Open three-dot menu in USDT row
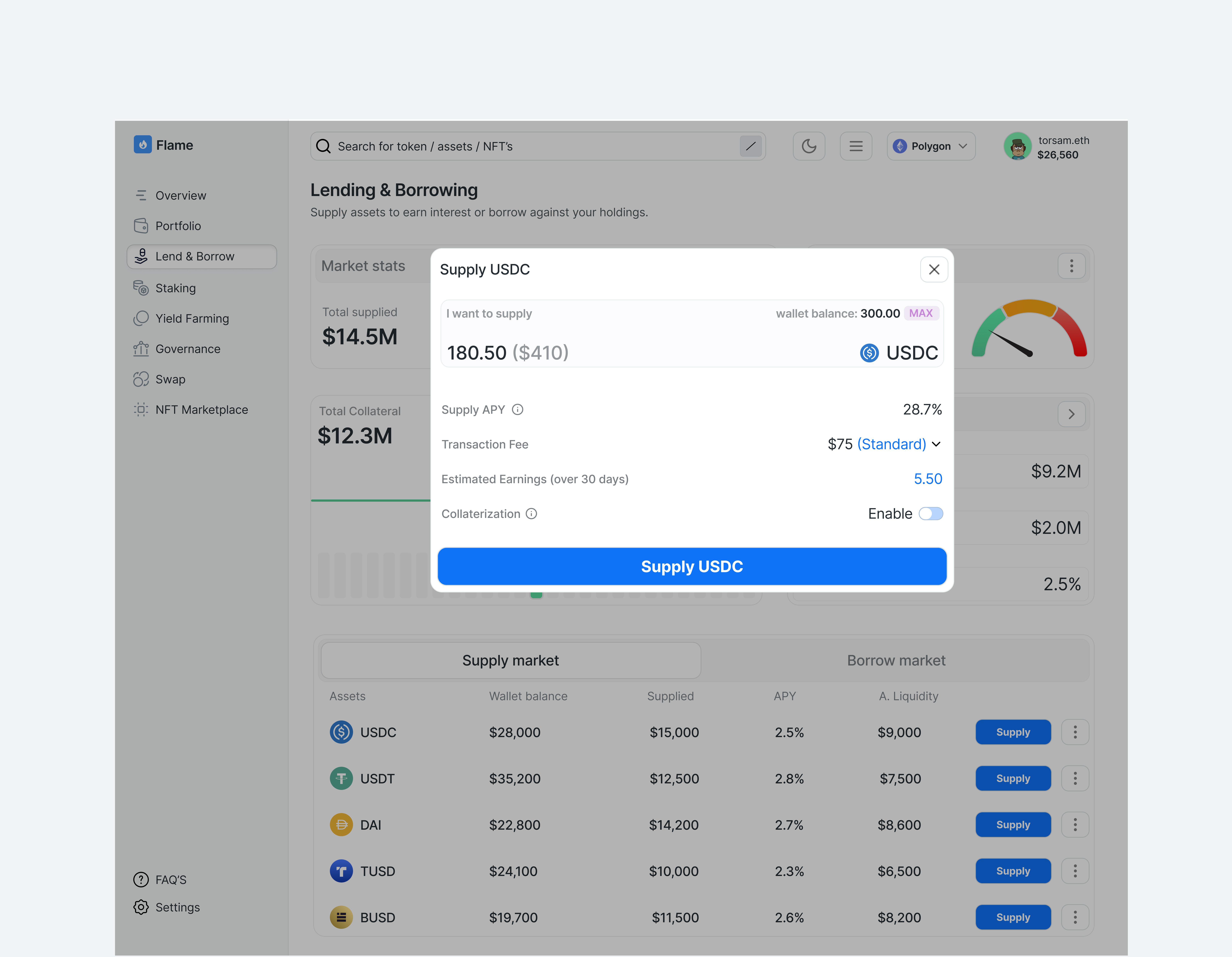 click(x=1075, y=778)
